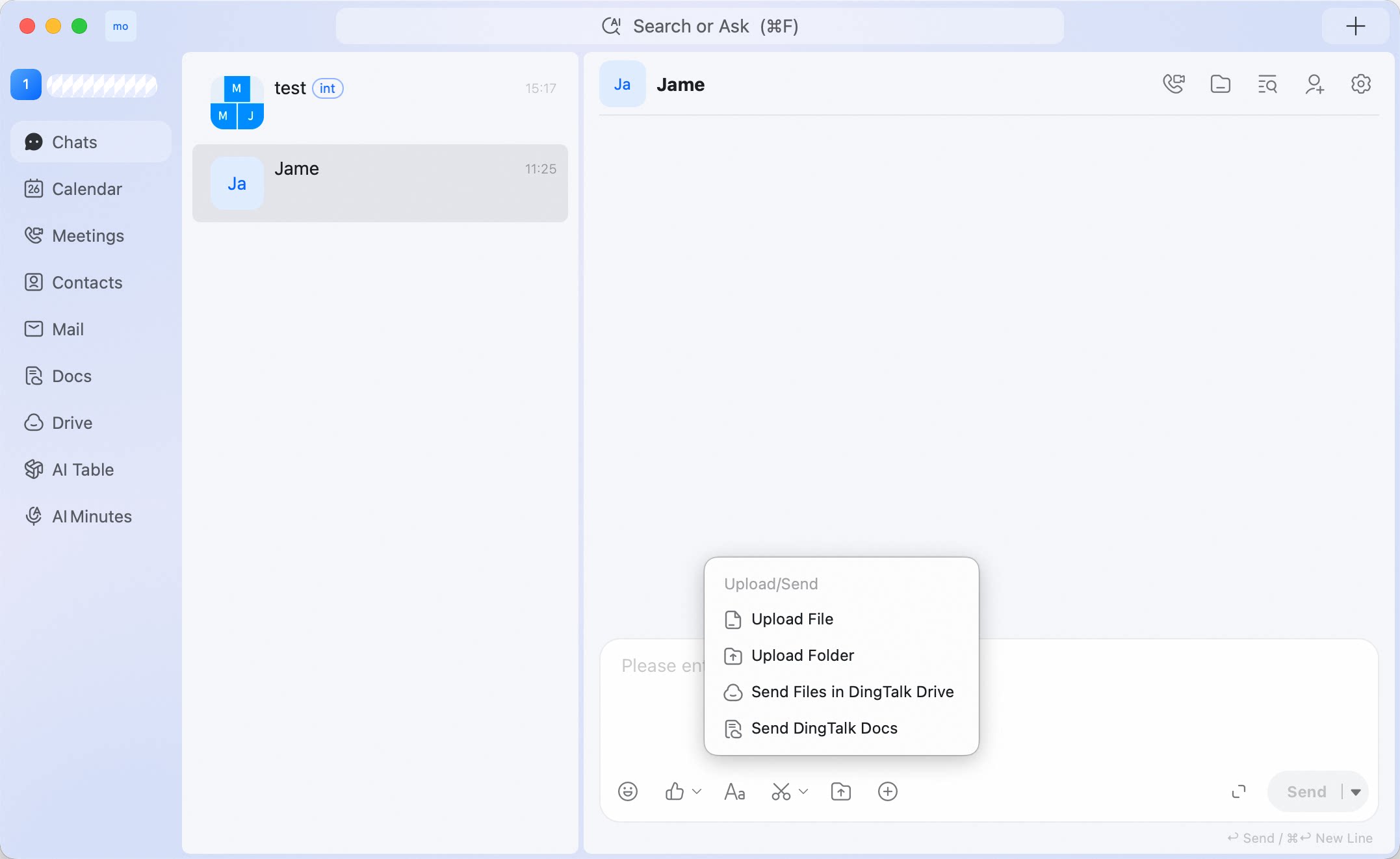Screen dimensions: 1400x859
Task: Open the Send options dropdown arrow
Action: 1356,791
